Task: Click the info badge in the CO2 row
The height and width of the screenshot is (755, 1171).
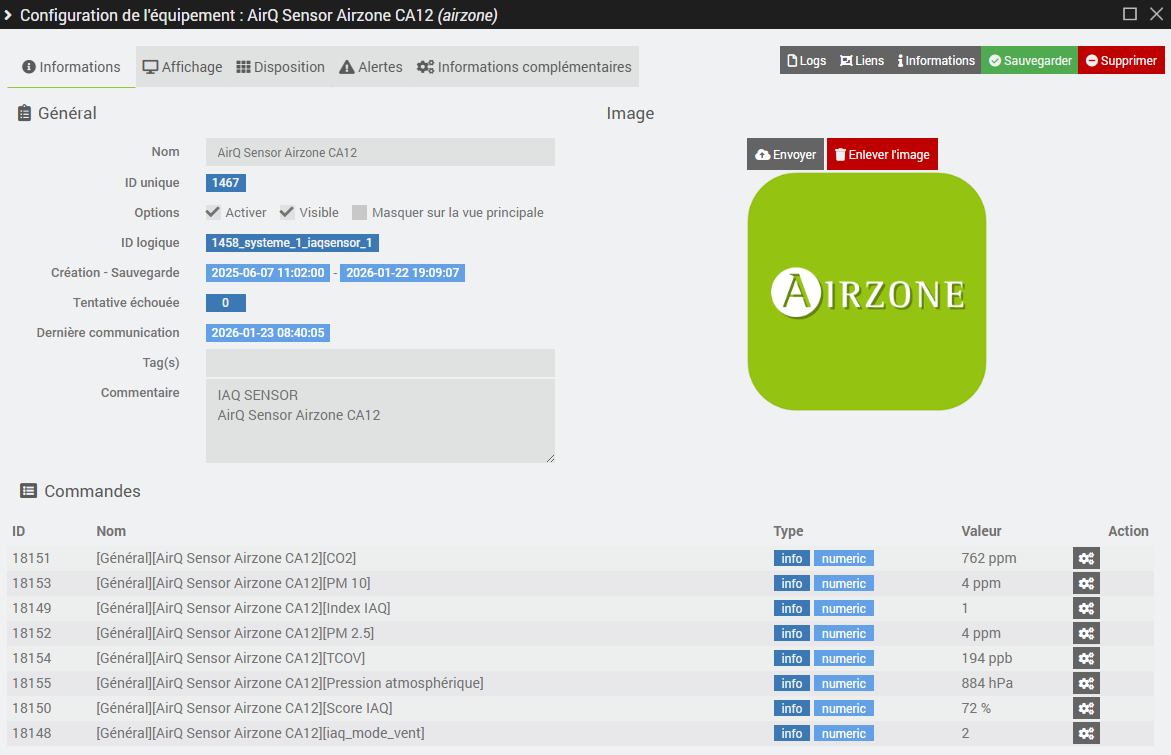Action: 792,559
